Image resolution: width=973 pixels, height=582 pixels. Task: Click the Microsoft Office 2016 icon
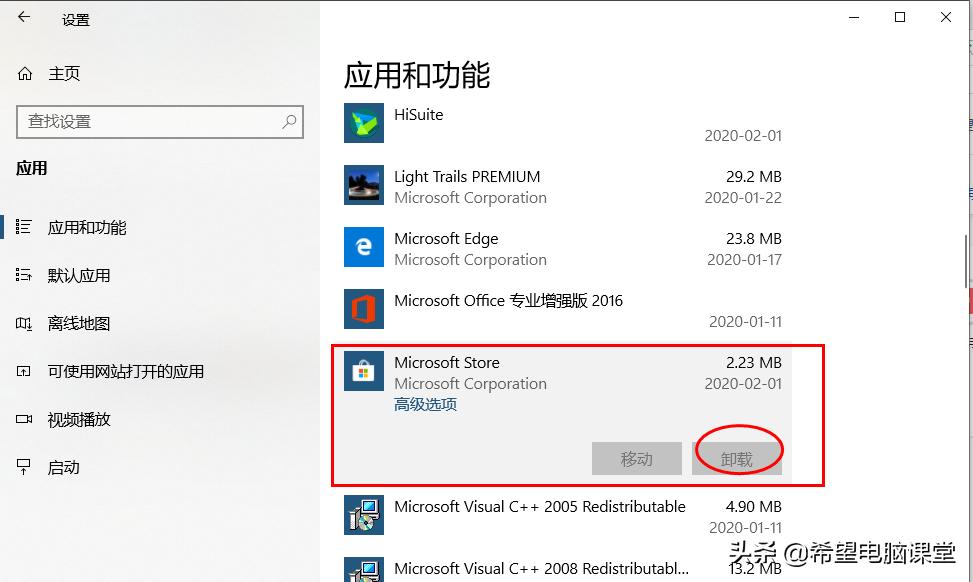coord(363,309)
